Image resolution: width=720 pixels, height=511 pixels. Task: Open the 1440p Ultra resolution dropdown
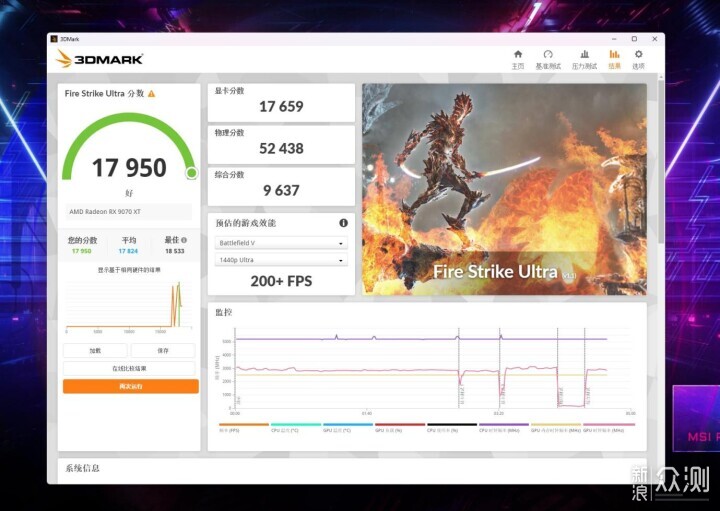[281, 260]
